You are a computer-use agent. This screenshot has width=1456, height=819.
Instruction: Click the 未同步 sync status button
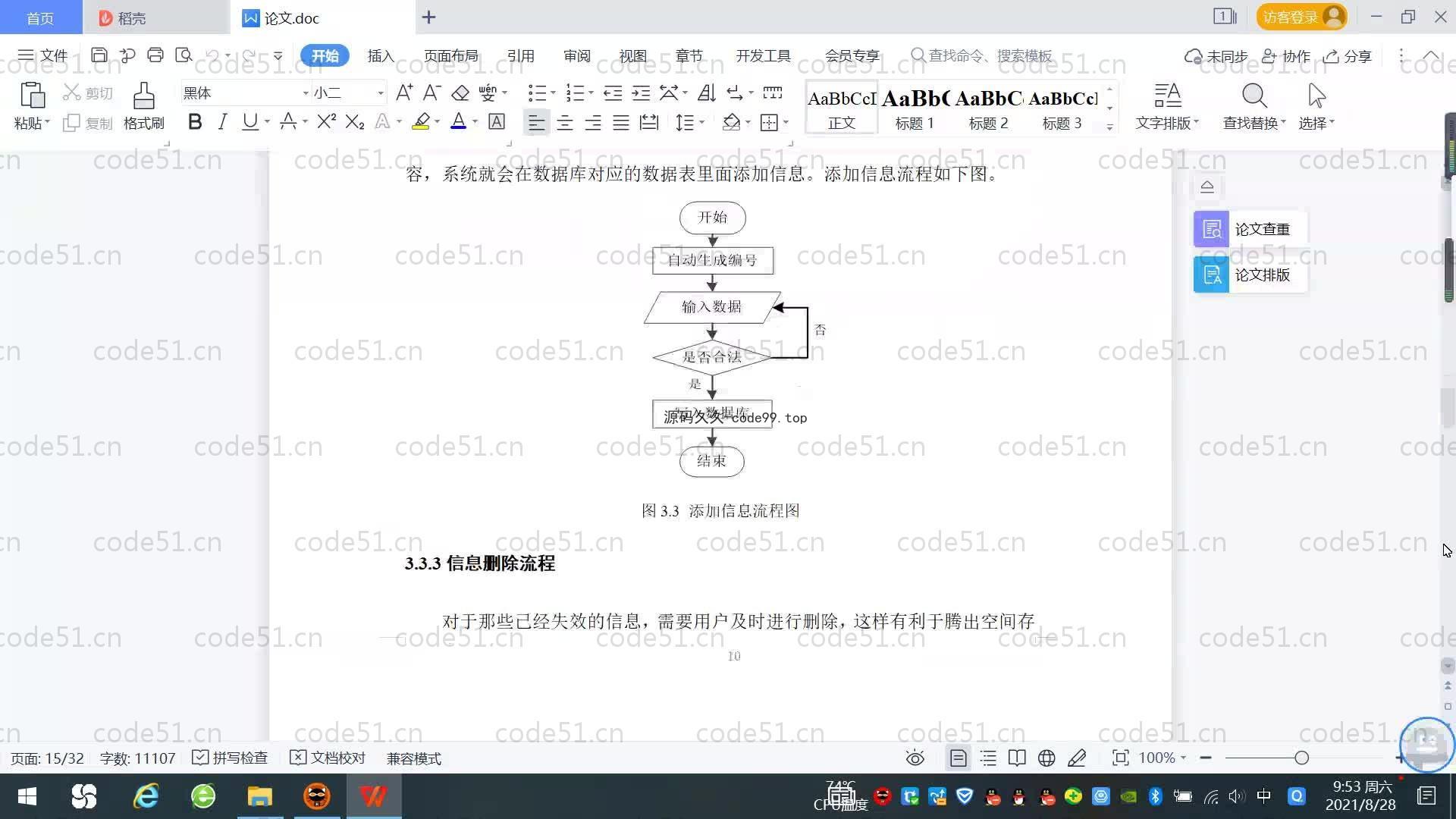1216,56
